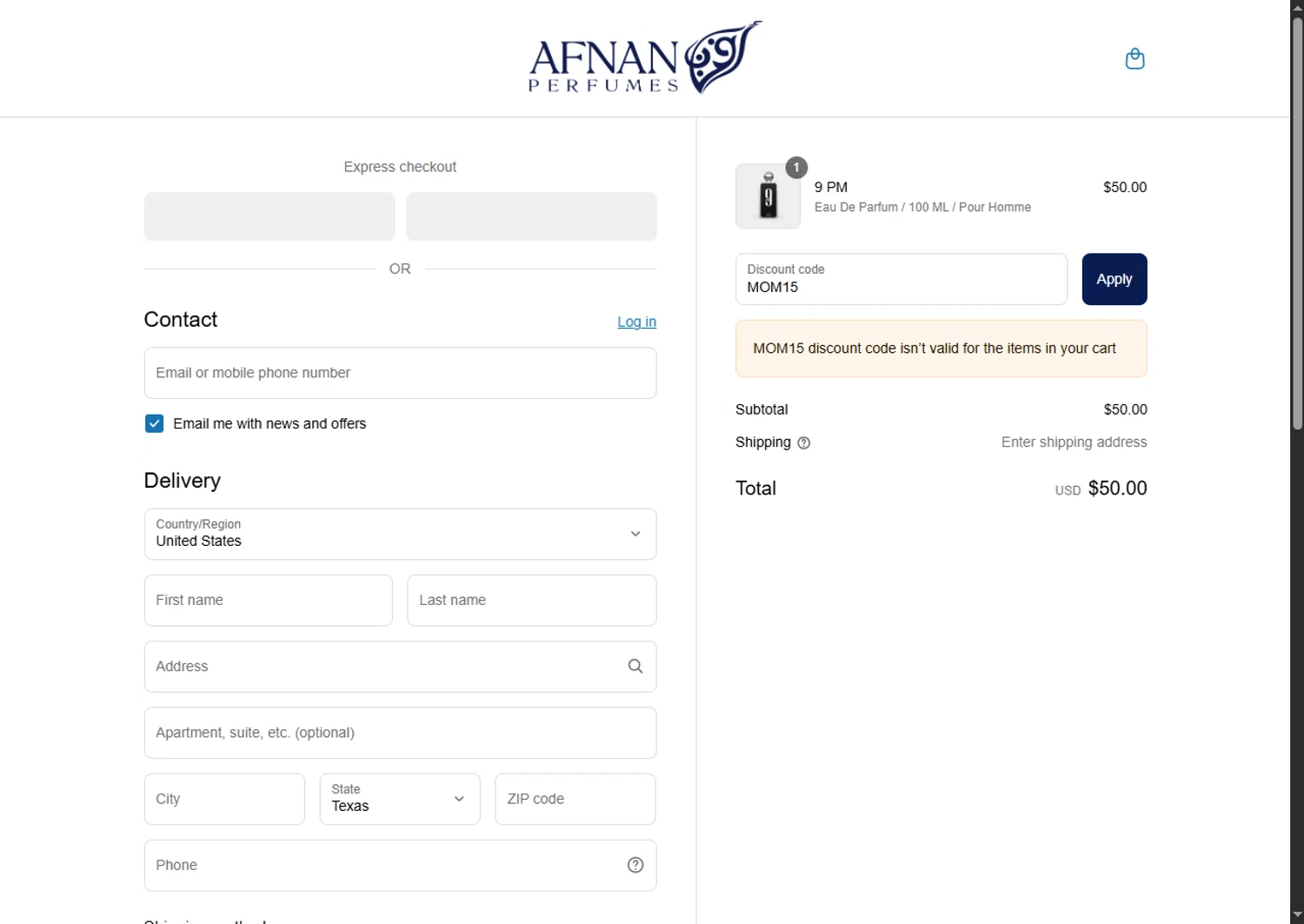Image resolution: width=1304 pixels, height=924 pixels.
Task: Click the Discount code field containing MOM15
Action: click(x=901, y=279)
